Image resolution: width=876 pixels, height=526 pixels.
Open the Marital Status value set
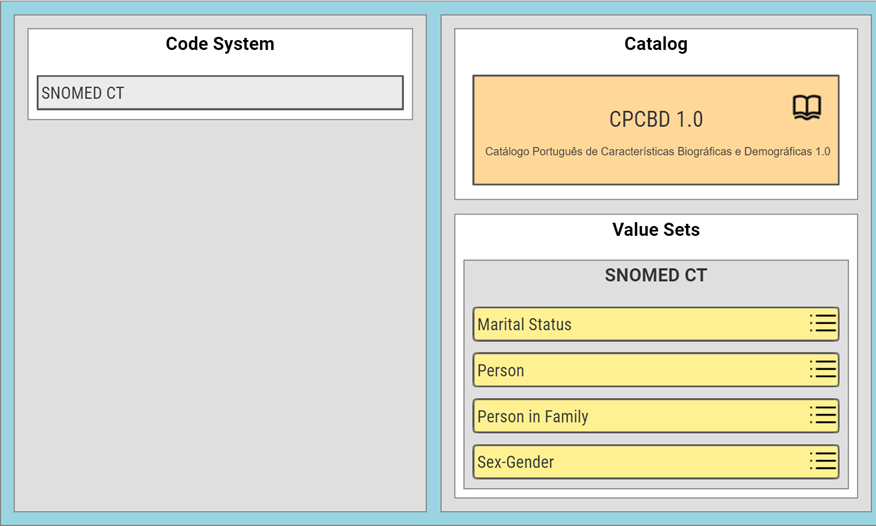(x=656, y=324)
